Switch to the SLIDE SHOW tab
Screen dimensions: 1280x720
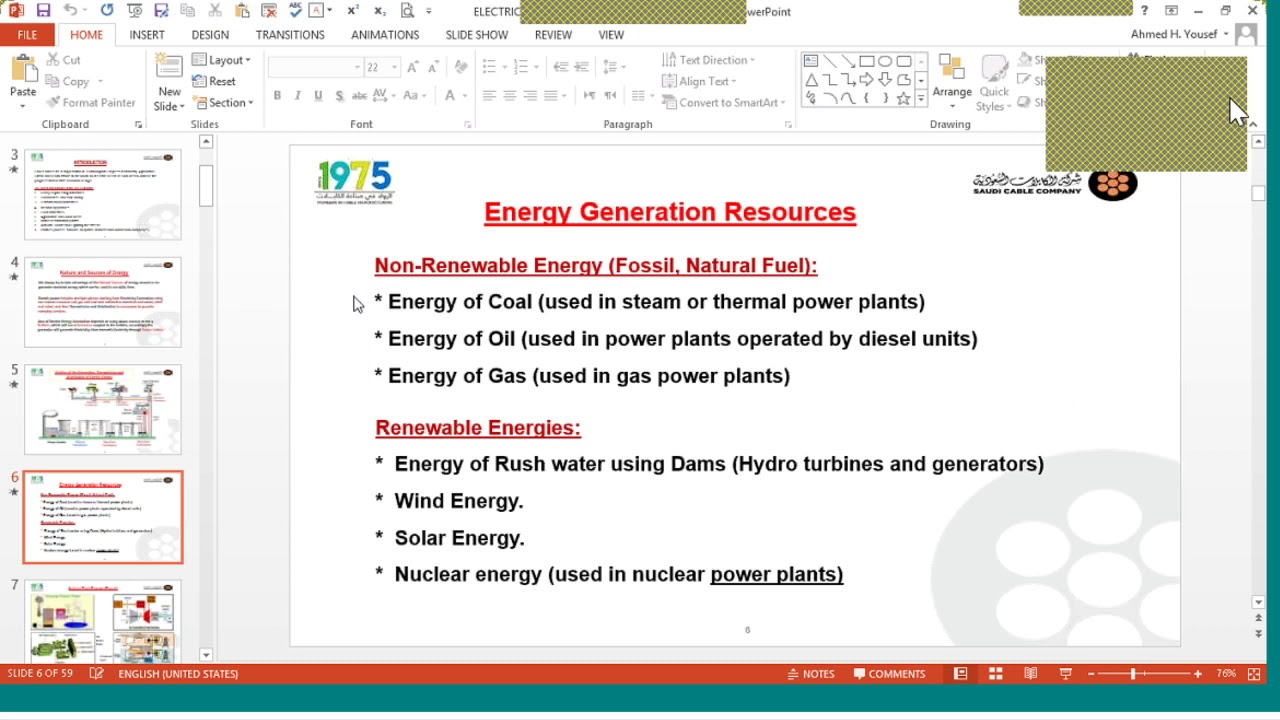click(x=477, y=34)
